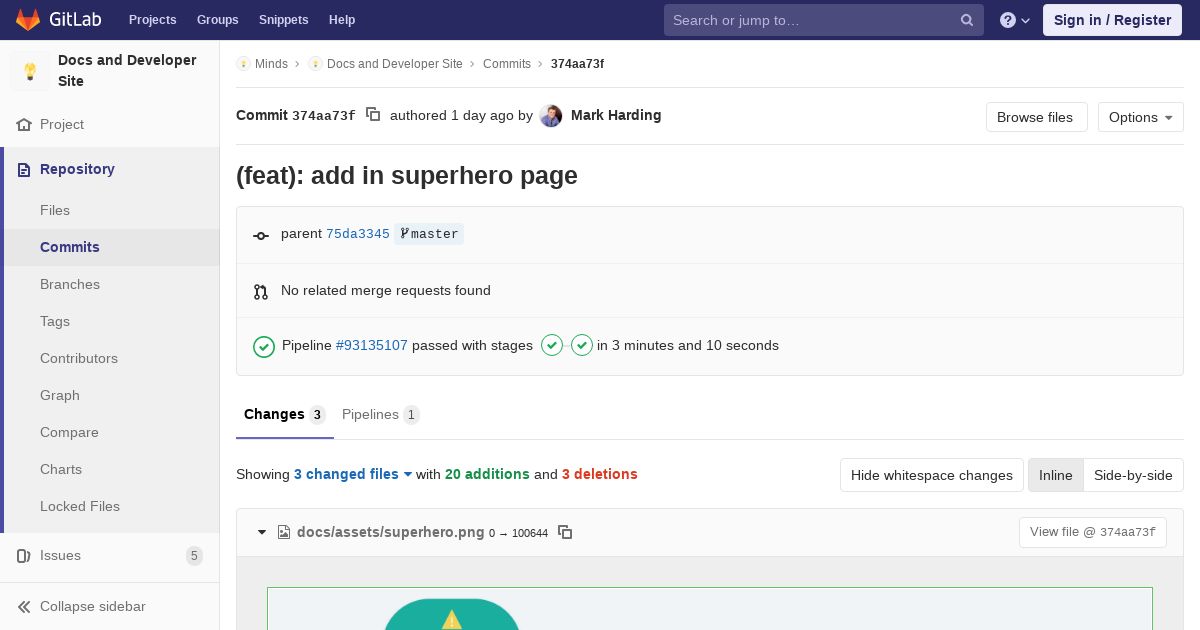Click docs/assets/superhero.png file name
Viewport: 1200px width, 630px height.
[391, 532]
